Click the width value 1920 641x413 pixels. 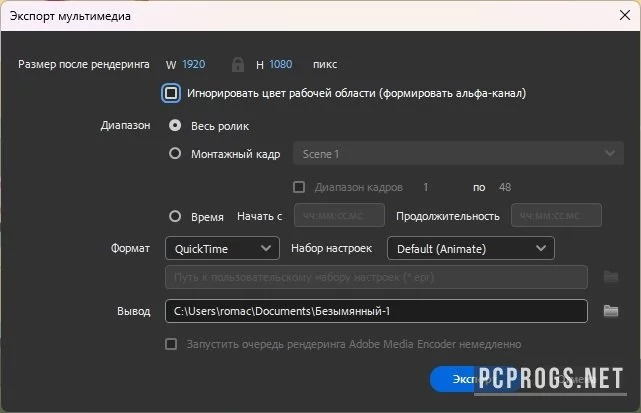[x=194, y=64]
